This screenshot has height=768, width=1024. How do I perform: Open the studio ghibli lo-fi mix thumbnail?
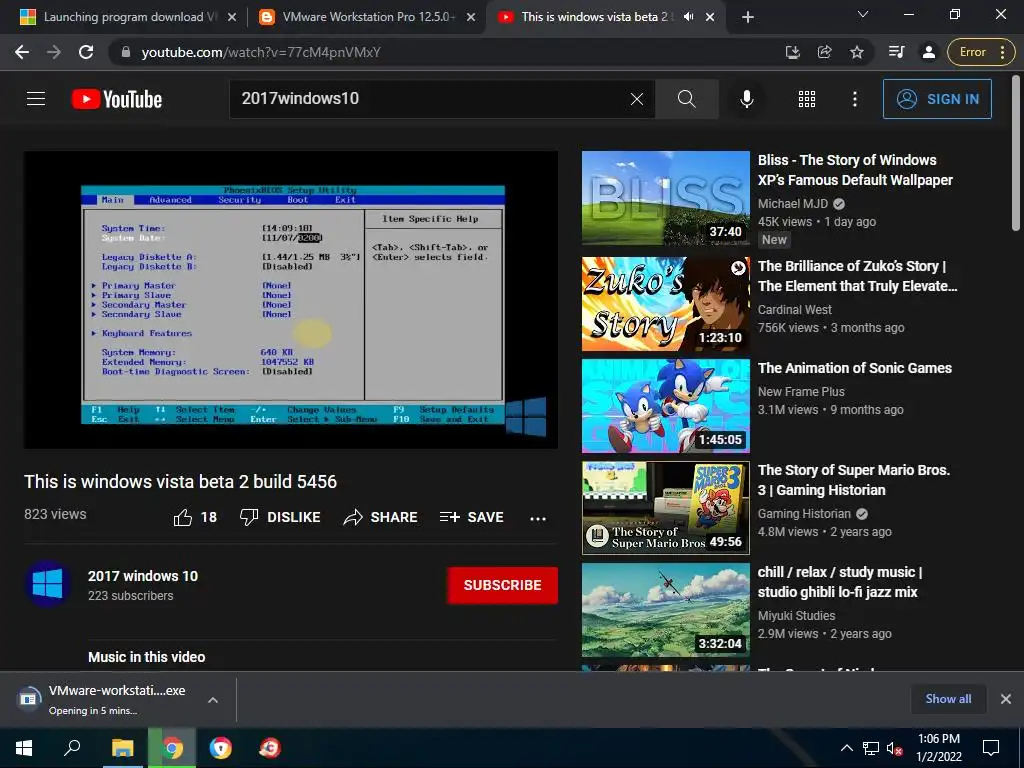pyautogui.click(x=665, y=609)
